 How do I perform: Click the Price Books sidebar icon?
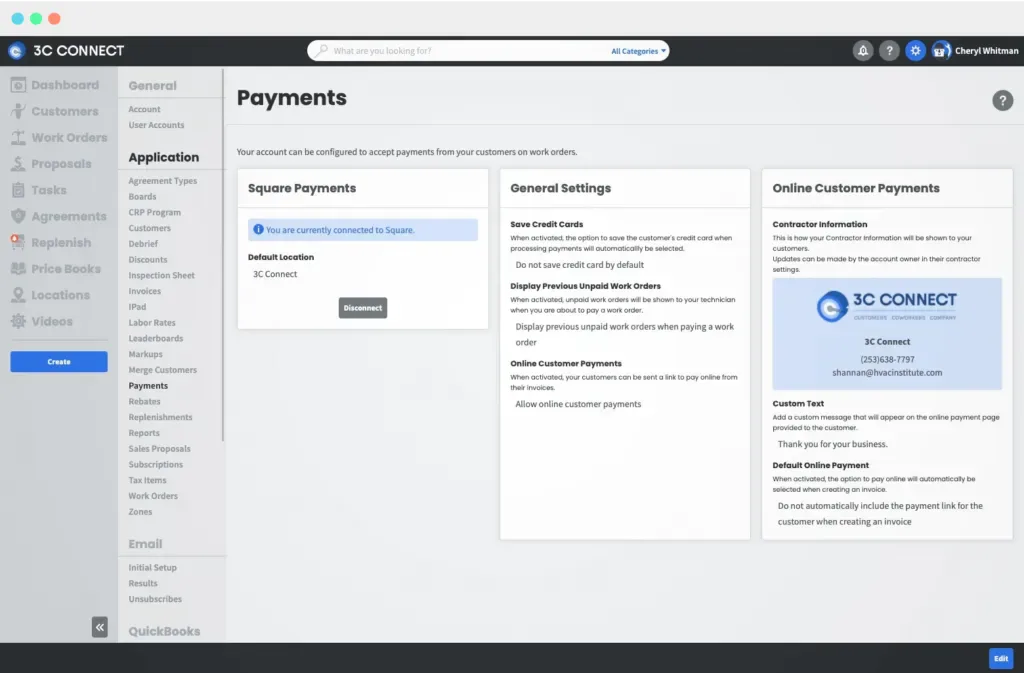18,268
